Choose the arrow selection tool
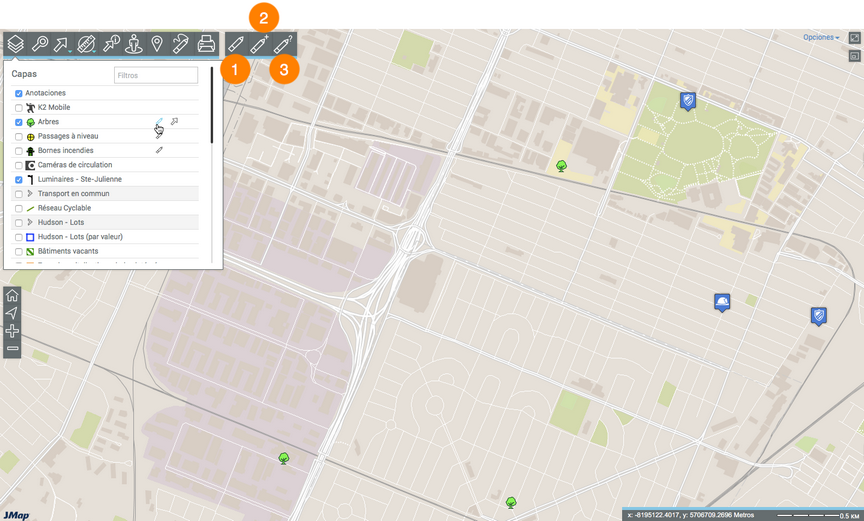 62,44
